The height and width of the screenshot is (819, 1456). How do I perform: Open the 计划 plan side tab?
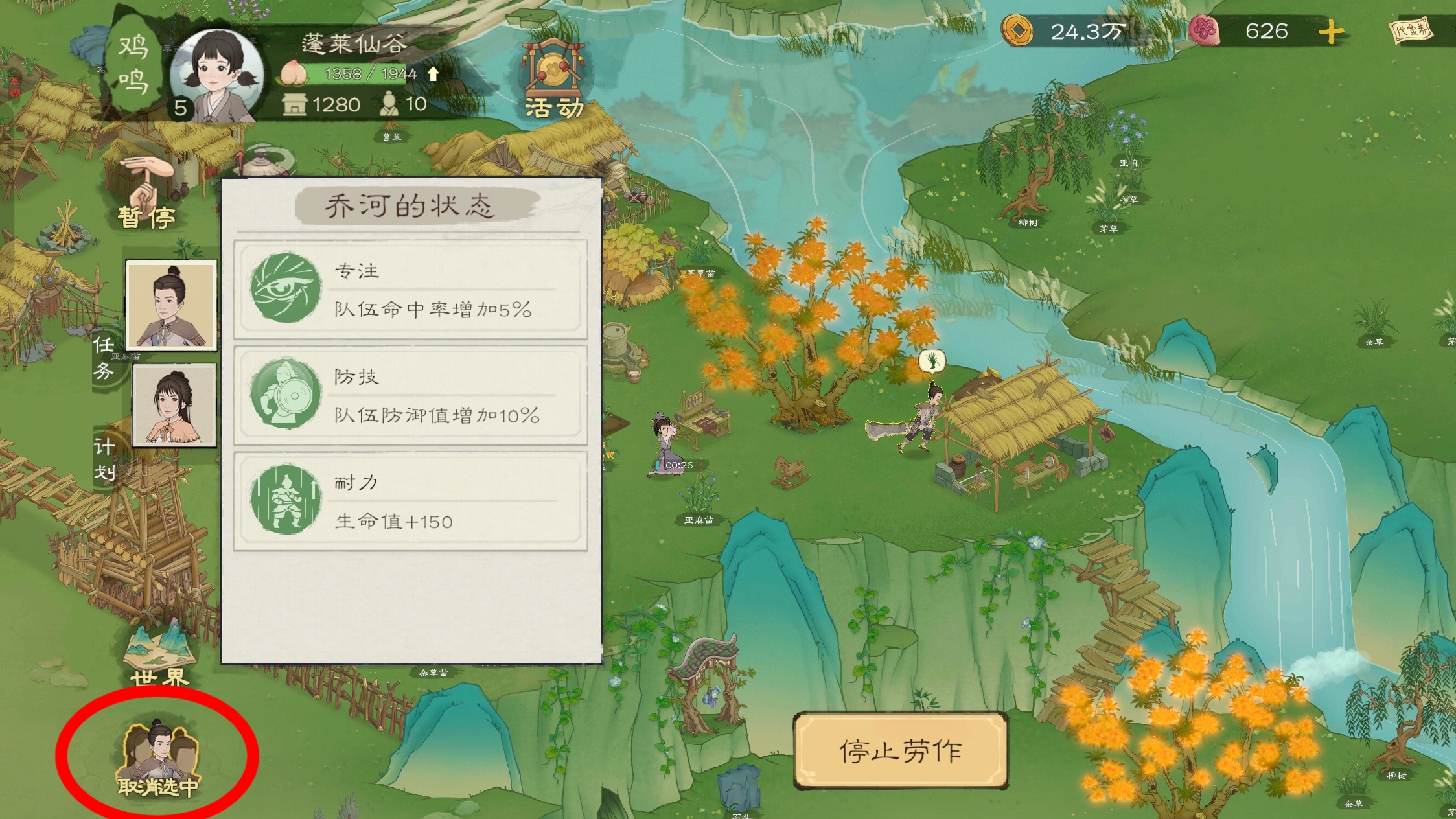point(104,459)
